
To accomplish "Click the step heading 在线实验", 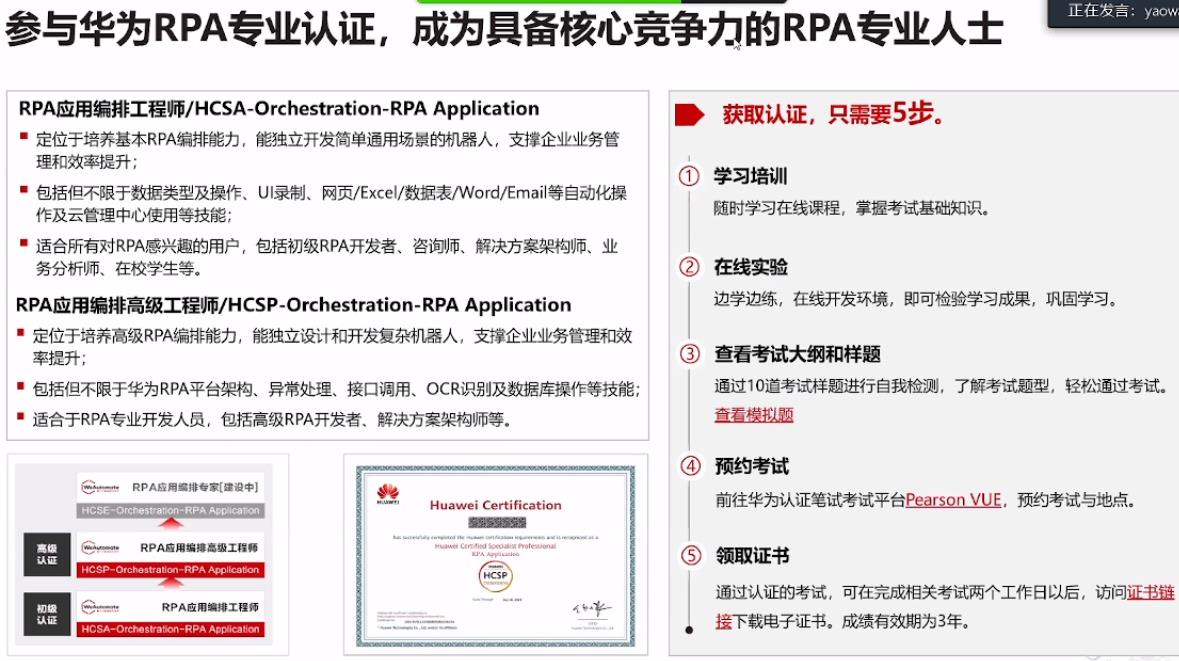I will (x=750, y=267).
